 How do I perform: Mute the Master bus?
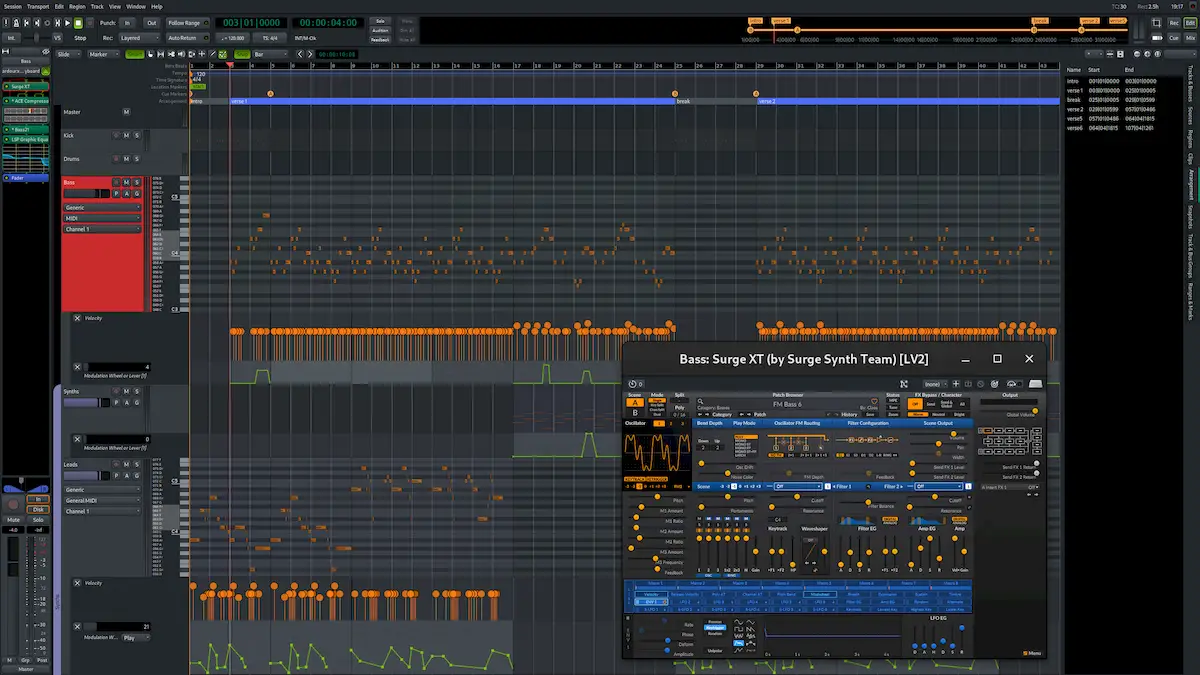126,111
